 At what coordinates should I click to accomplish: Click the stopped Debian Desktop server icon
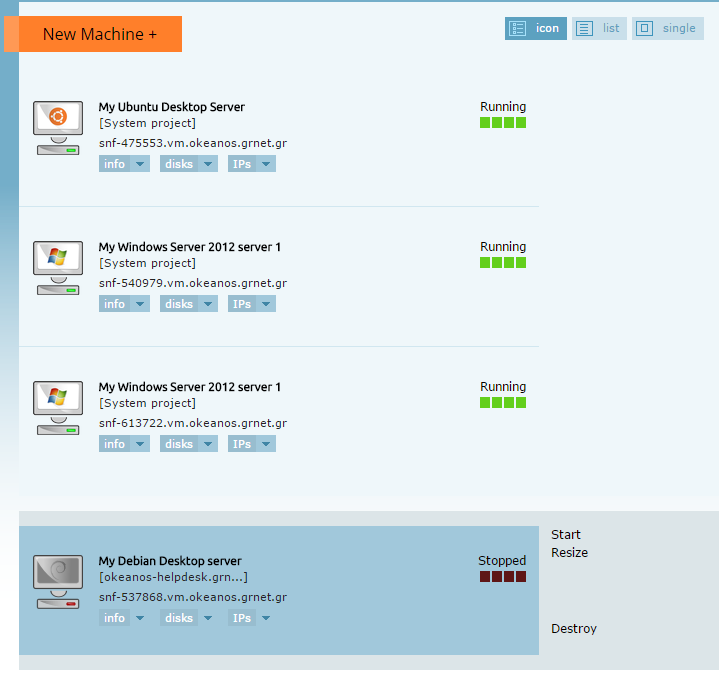pos(57,581)
